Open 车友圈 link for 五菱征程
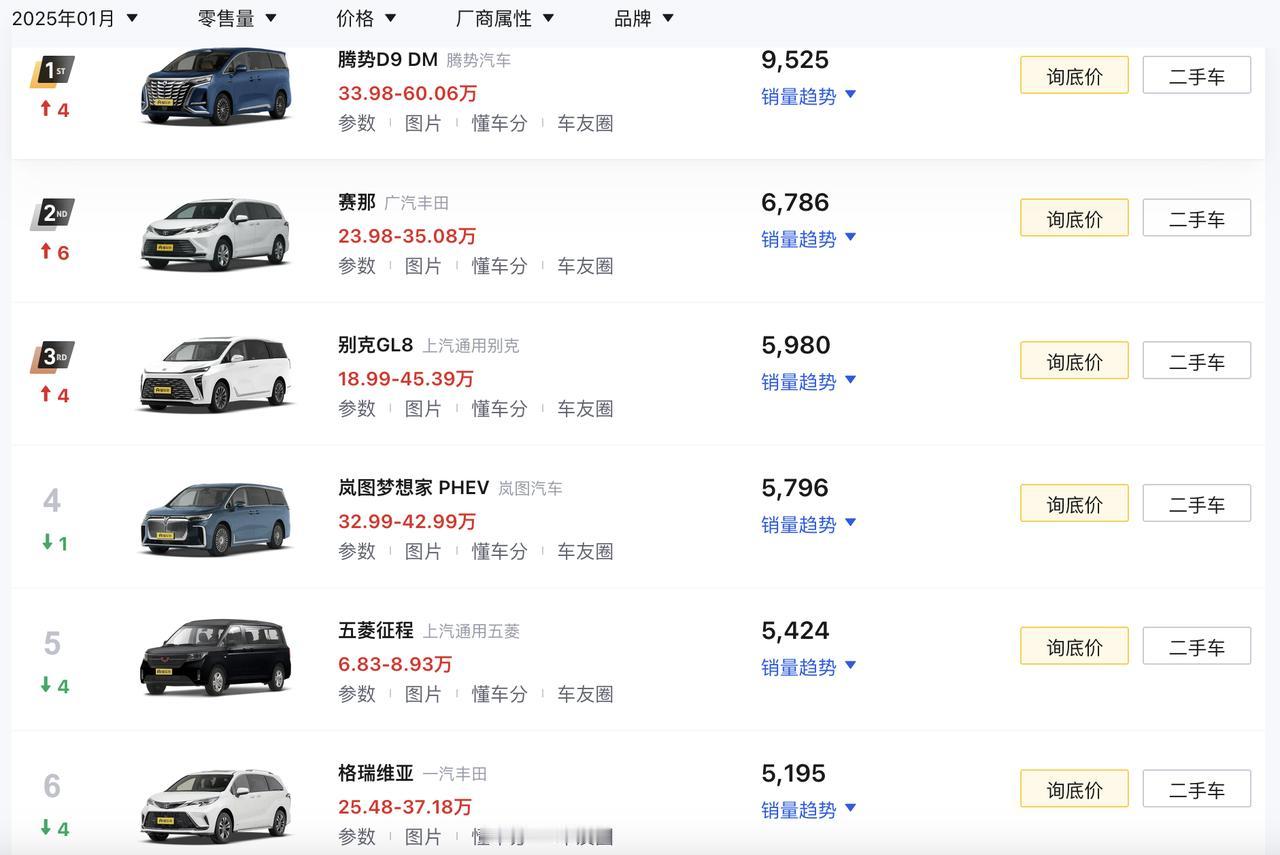Image resolution: width=1280 pixels, height=855 pixels. (x=585, y=694)
